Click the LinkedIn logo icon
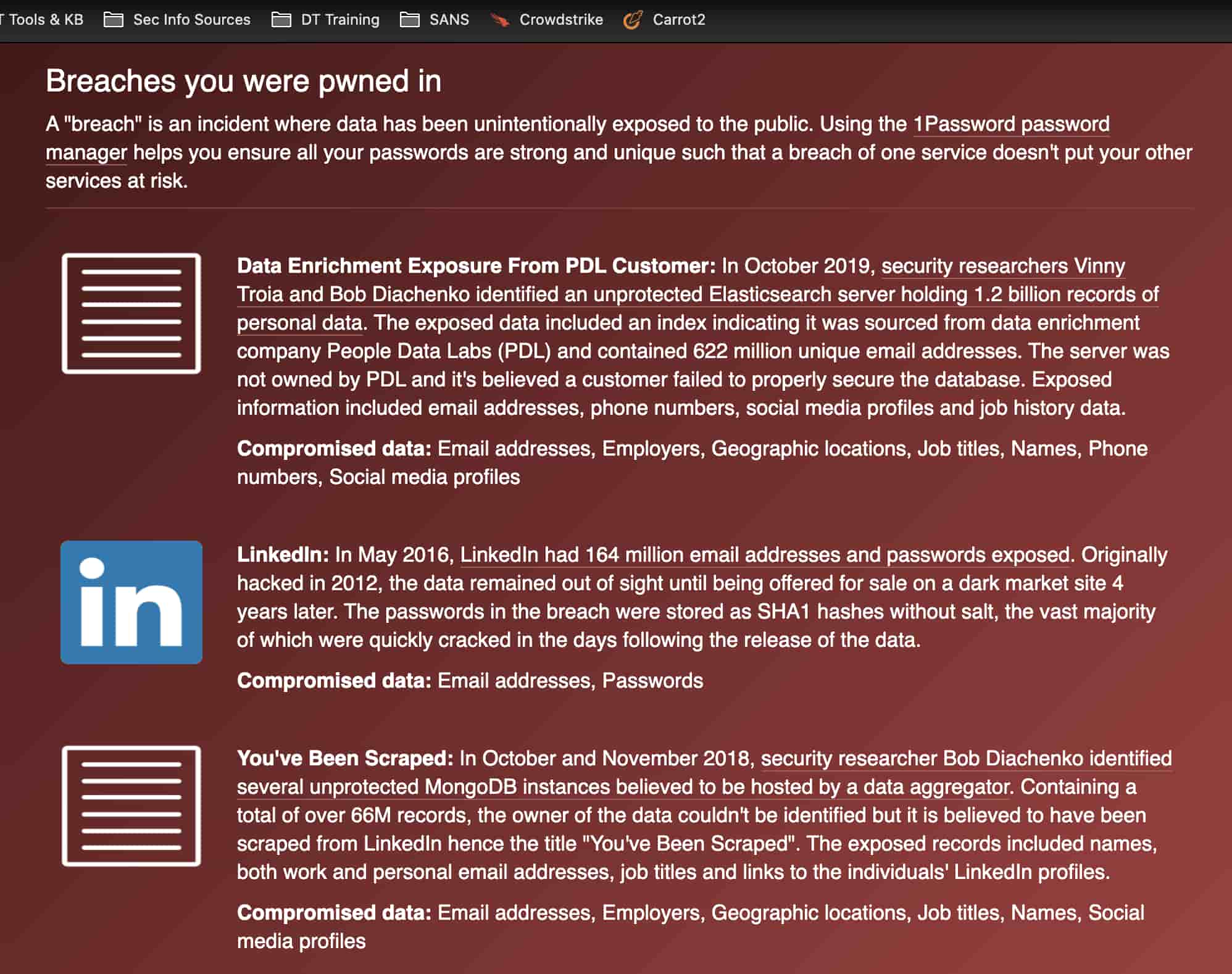This screenshot has height=974, width=1232. [x=131, y=602]
